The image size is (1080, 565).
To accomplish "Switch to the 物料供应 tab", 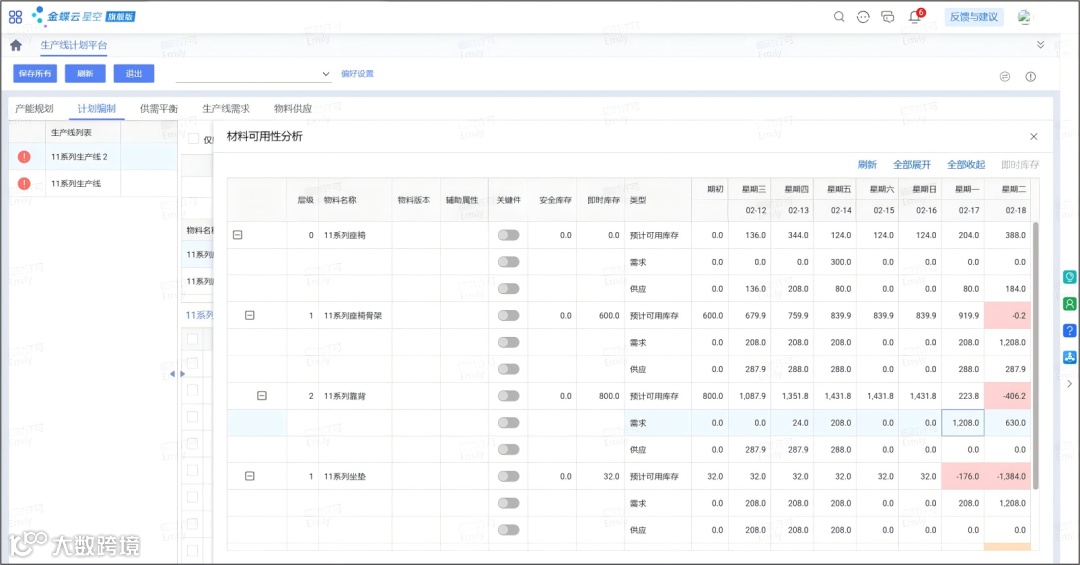I will 293,108.
